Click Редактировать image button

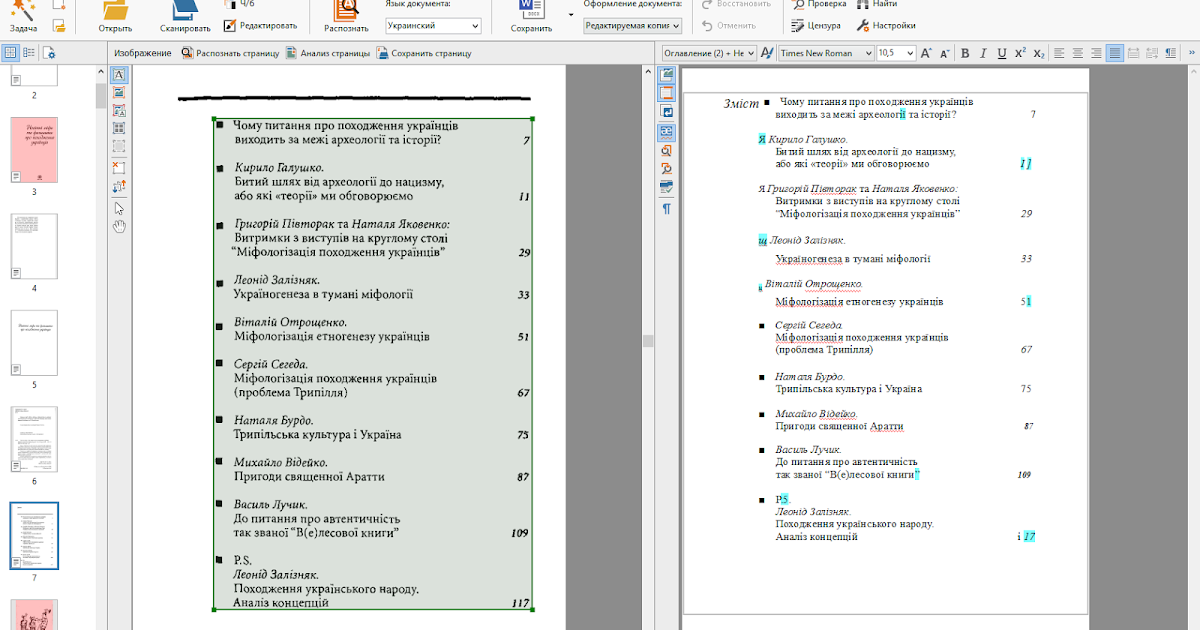point(261,25)
